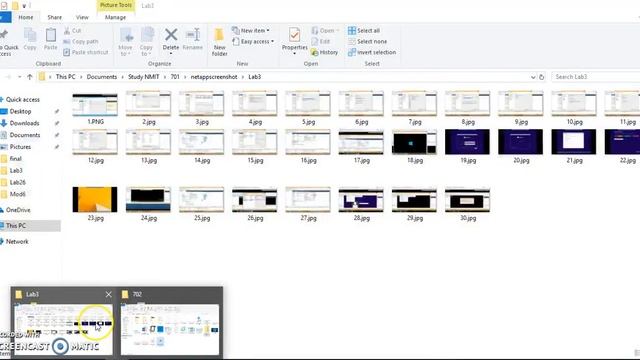Select the 21.jpg thumbnail
The image size is (640, 360).
point(573,142)
